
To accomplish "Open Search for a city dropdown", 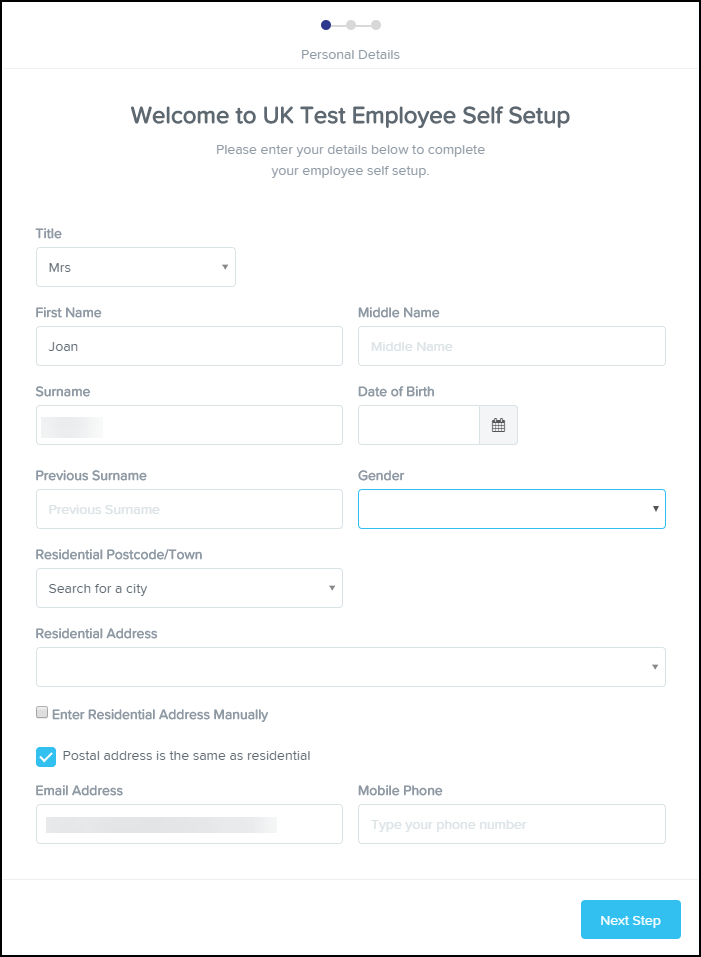I will click(x=189, y=588).
